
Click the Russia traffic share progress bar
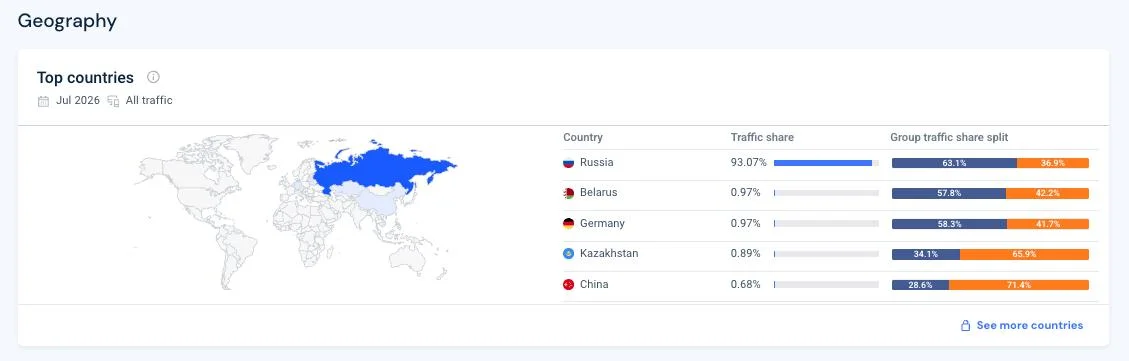point(826,163)
